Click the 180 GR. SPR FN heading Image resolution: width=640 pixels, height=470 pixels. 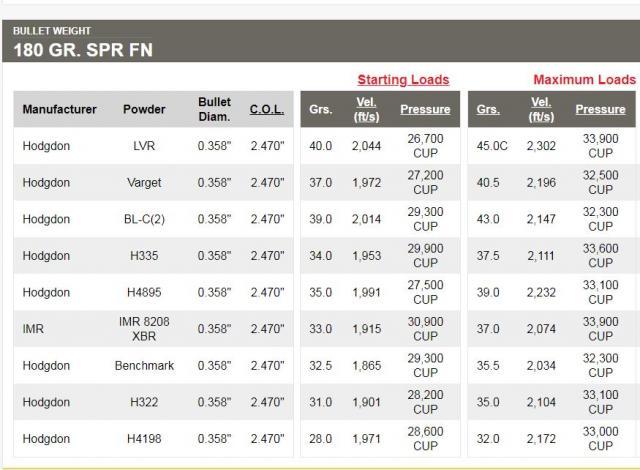point(83,50)
